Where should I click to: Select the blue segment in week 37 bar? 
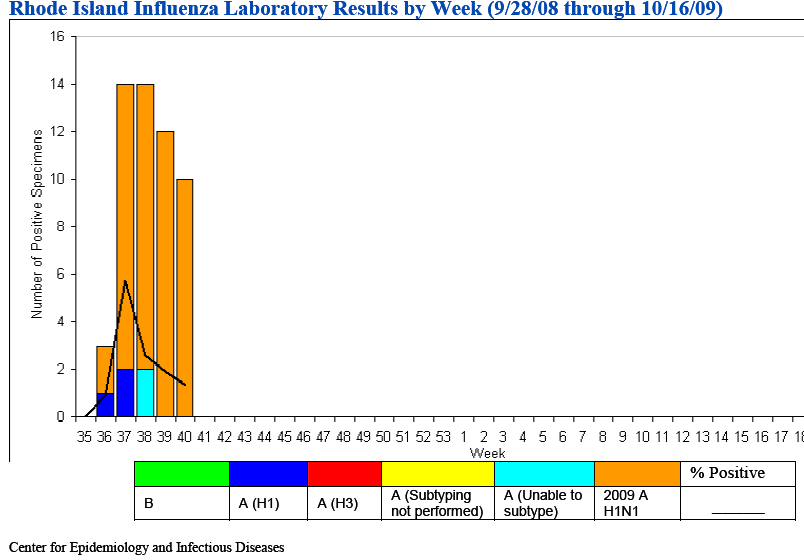pyautogui.click(x=126, y=393)
